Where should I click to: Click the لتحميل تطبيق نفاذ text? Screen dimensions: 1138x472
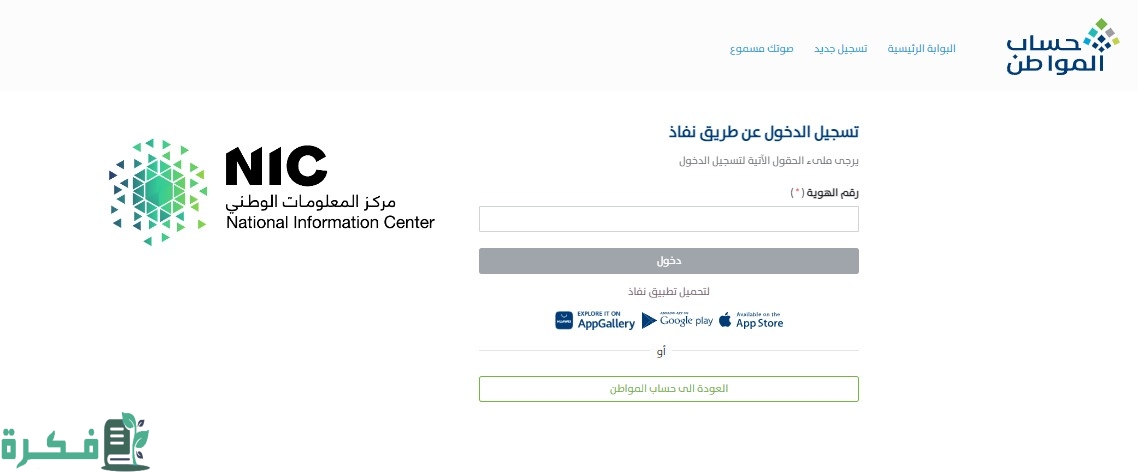pos(668,291)
